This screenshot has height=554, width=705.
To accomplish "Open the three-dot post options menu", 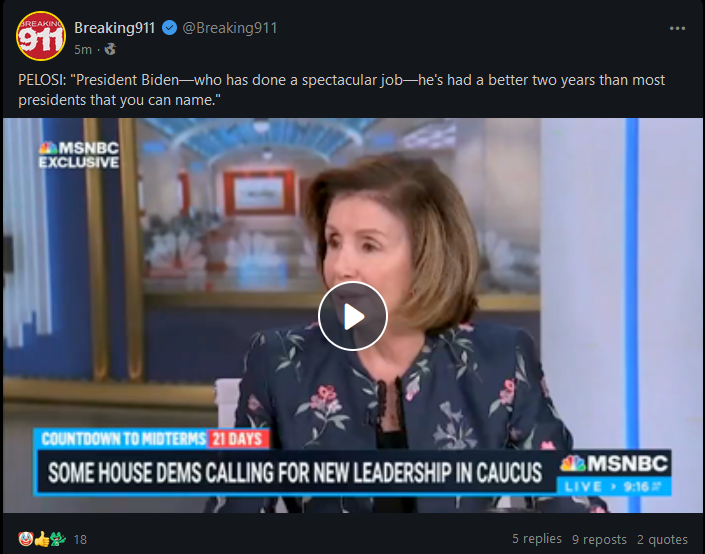I will click(x=677, y=28).
